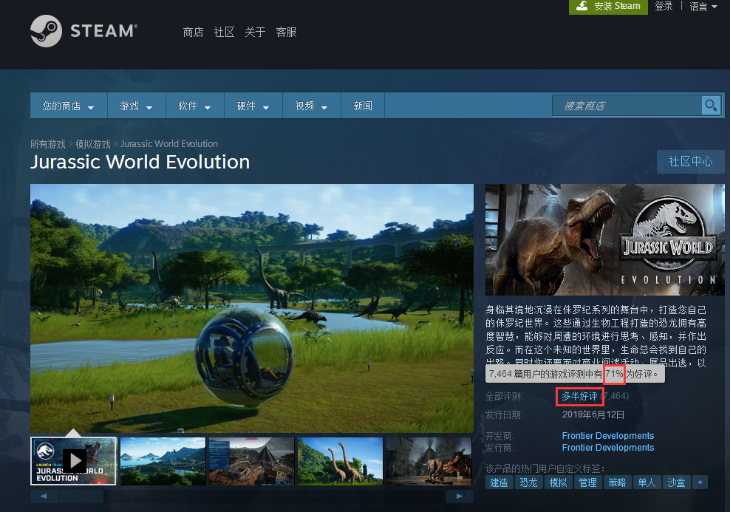Click the search magnifier icon
Screen dimensions: 731x513
pyautogui.click(x=711, y=105)
